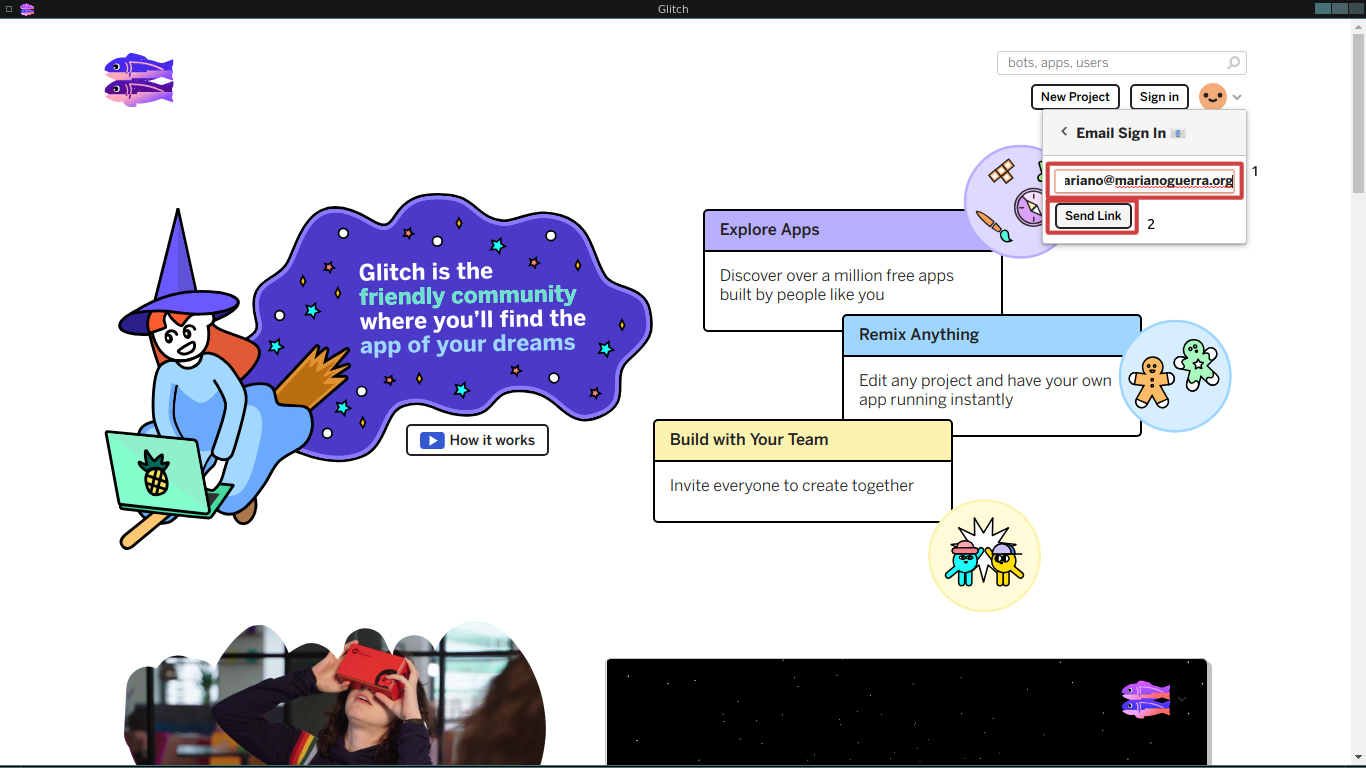This screenshot has height=768, width=1366.
Task: Click the gingerbread people illustration
Action: 1175,376
